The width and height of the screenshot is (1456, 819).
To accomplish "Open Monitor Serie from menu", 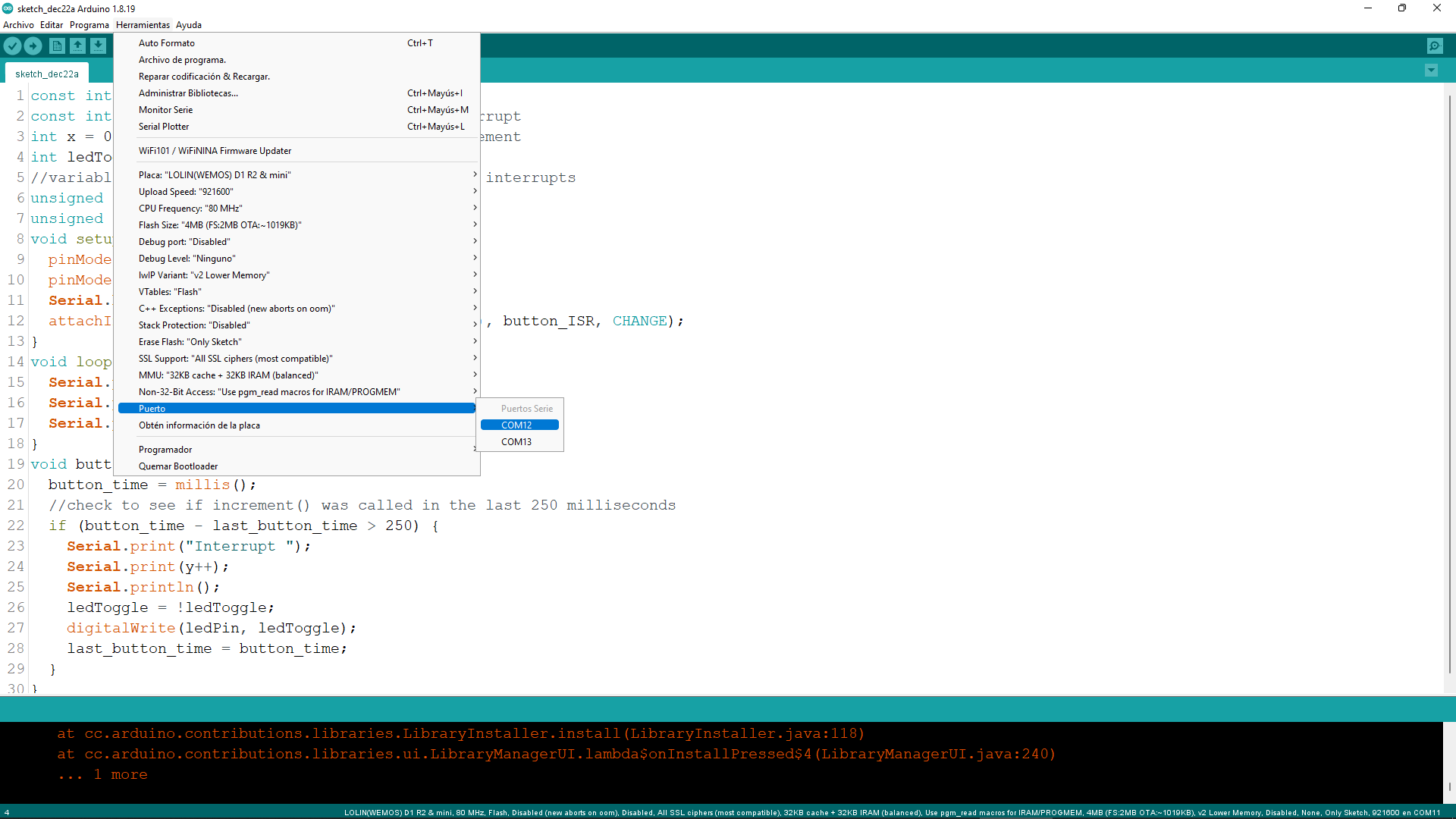I will tap(165, 110).
